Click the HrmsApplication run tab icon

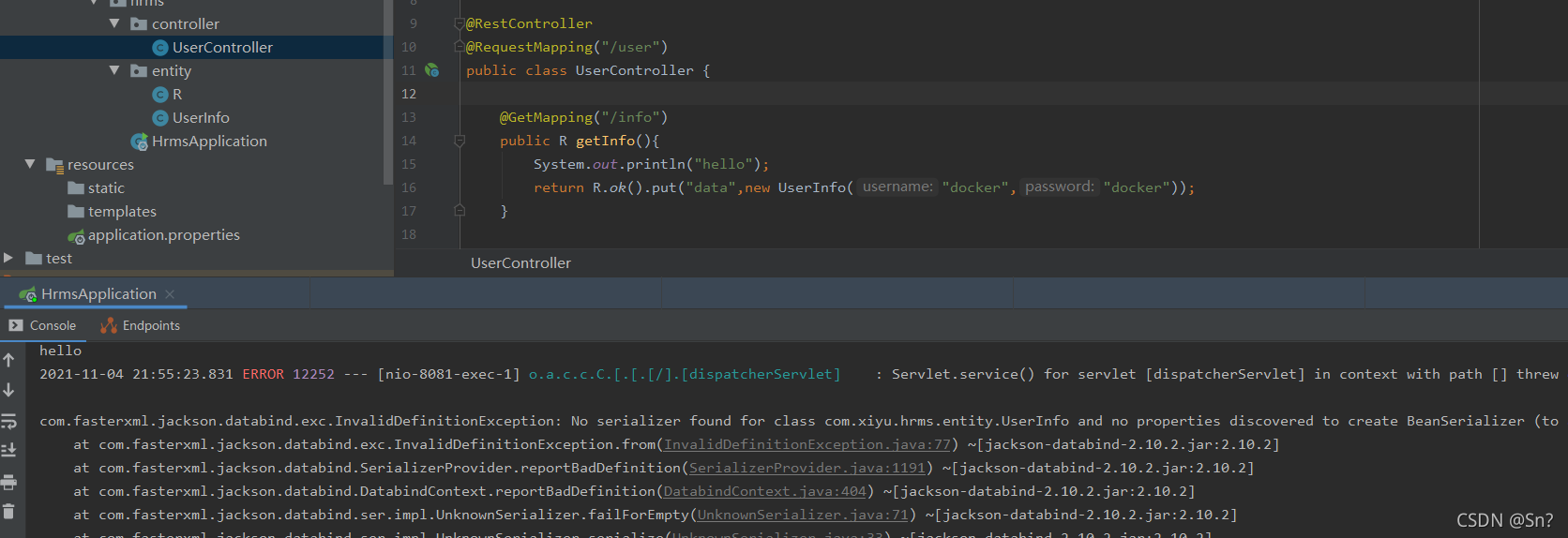(27, 294)
